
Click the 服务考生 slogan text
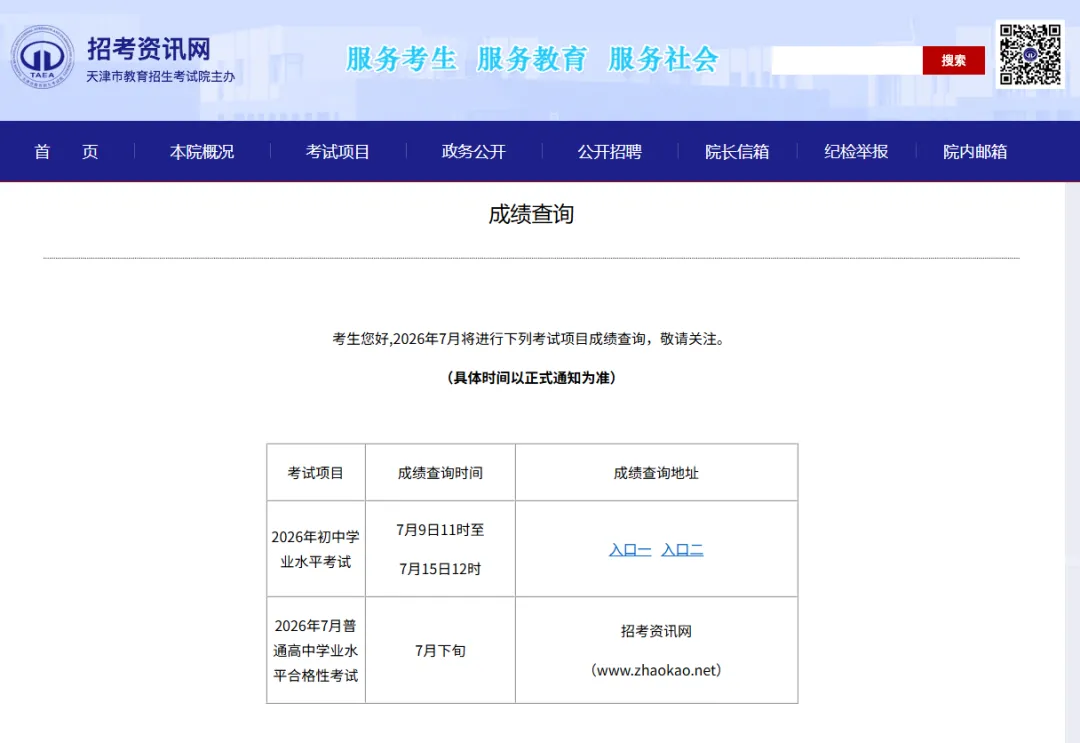401,59
